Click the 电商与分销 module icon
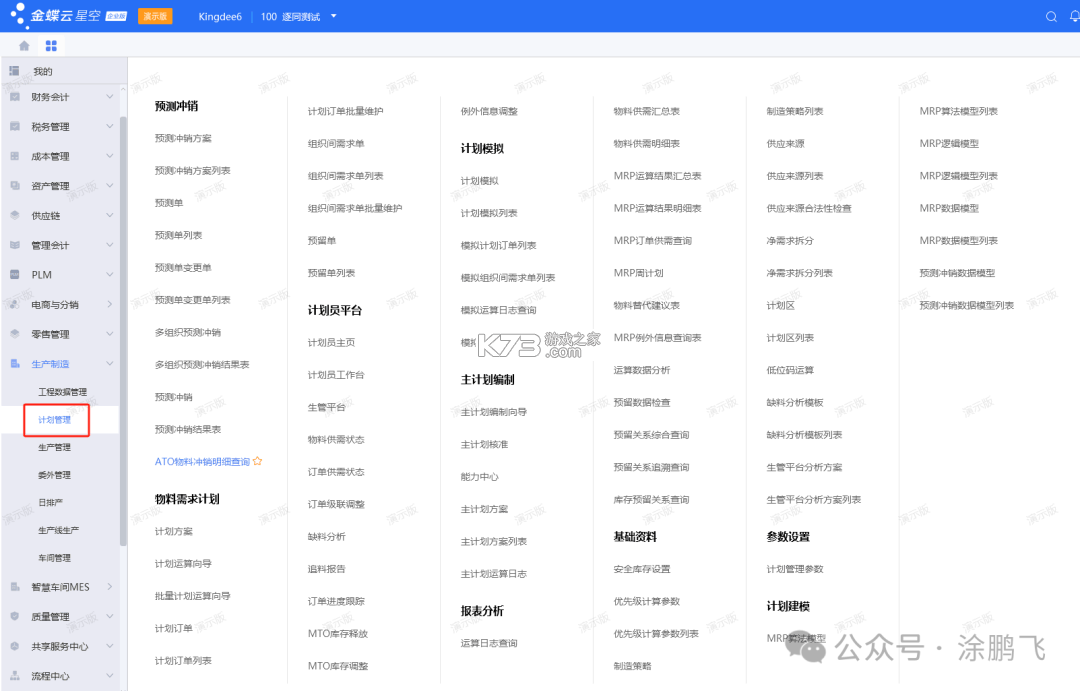This screenshot has height=691, width=1080. coord(14,304)
